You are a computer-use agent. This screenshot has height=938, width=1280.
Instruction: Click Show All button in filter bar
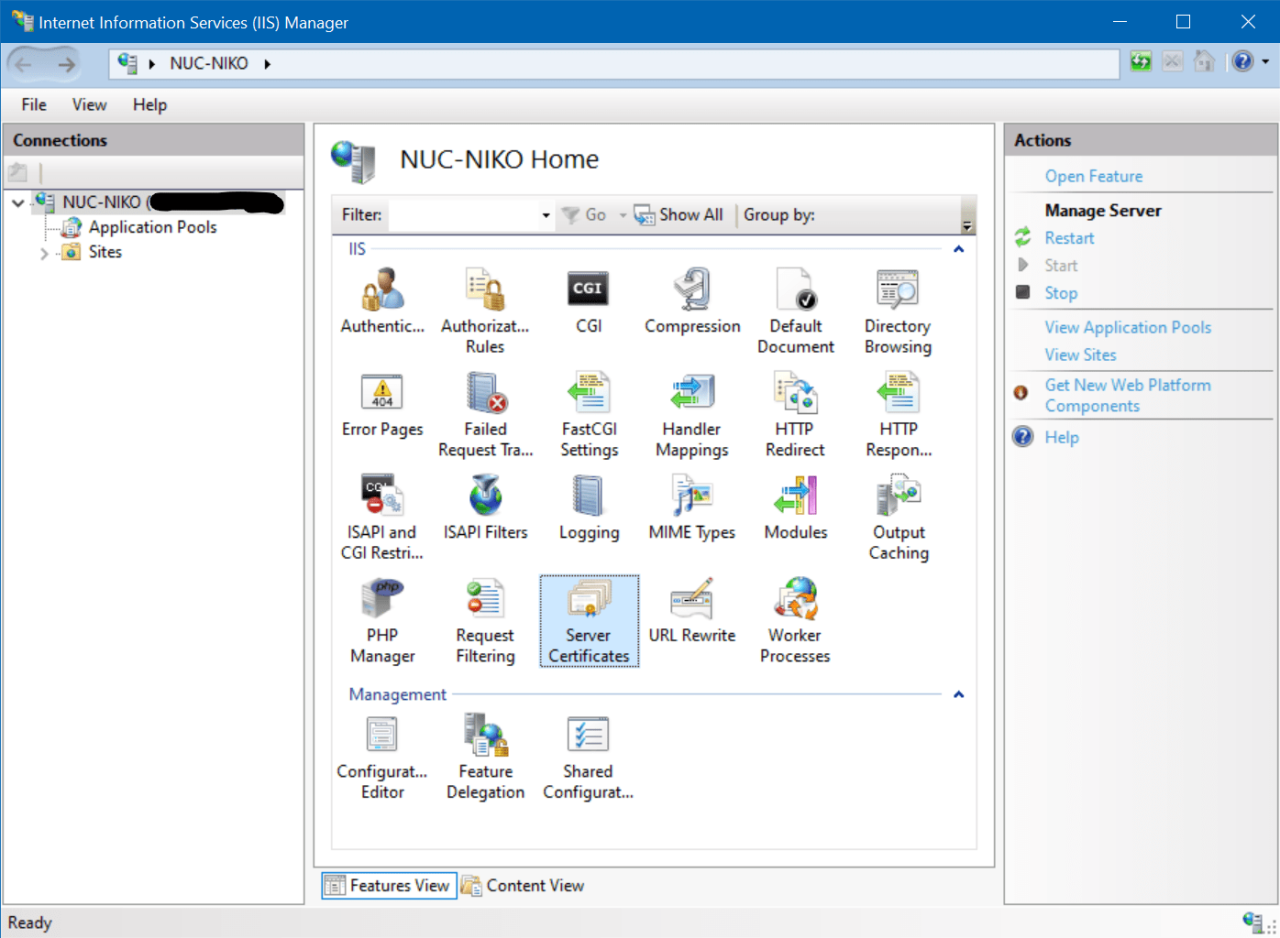point(679,215)
